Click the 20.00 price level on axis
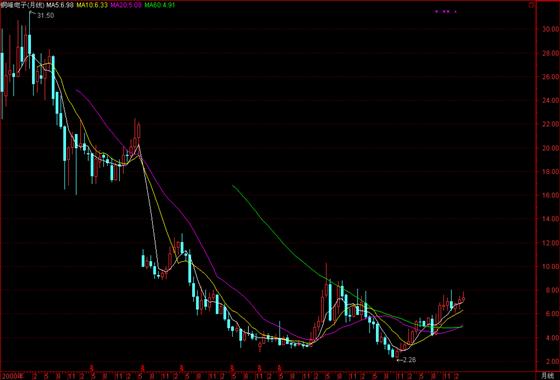The image size is (560, 380). tap(550, 148)
